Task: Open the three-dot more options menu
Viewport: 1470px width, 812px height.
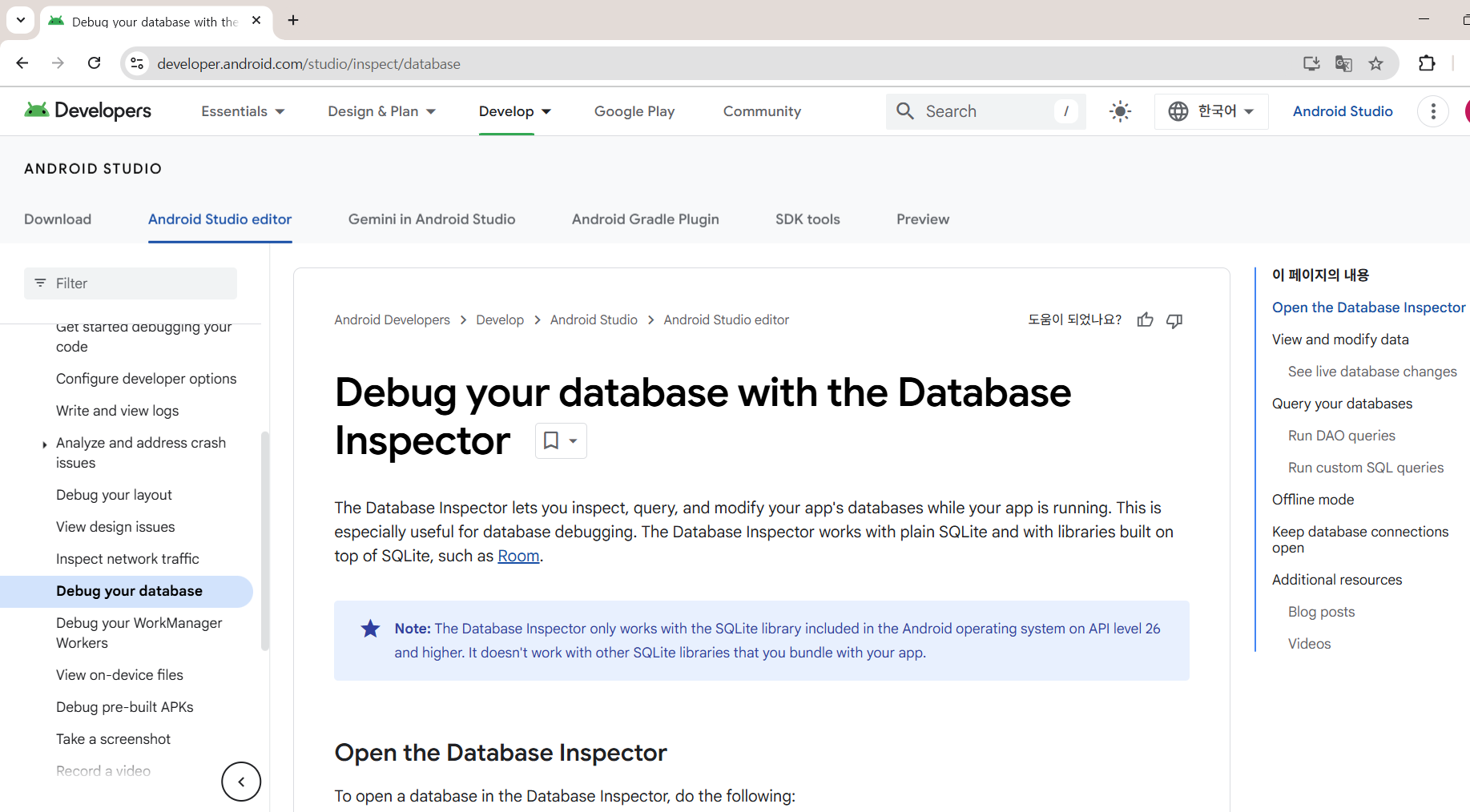Action: [1433, 111]
